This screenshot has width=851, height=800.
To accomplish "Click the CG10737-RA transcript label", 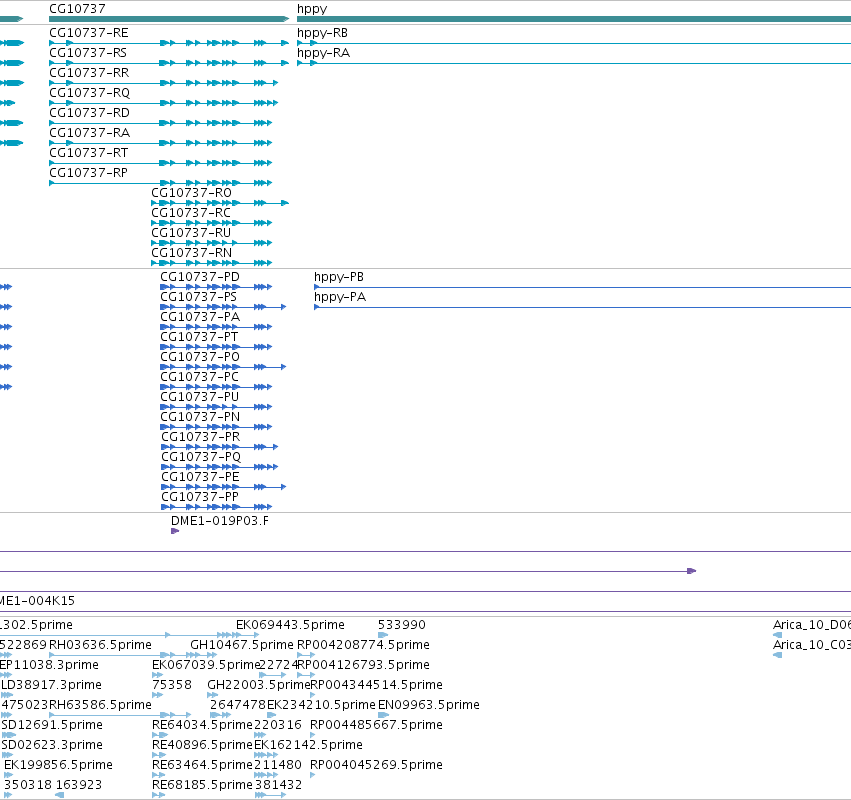I will point(90,133).
